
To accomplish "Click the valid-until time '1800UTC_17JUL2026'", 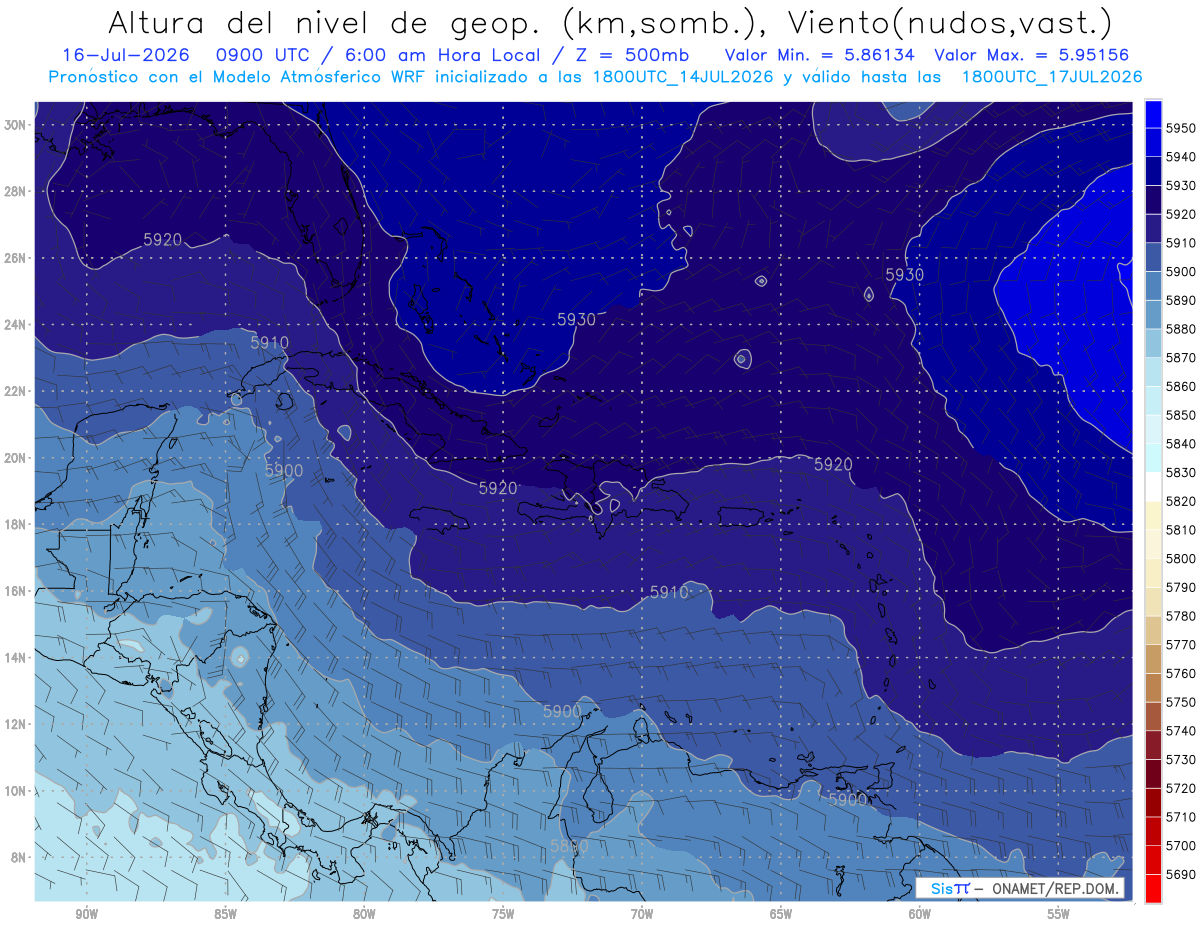I will tap(1051, 77).
